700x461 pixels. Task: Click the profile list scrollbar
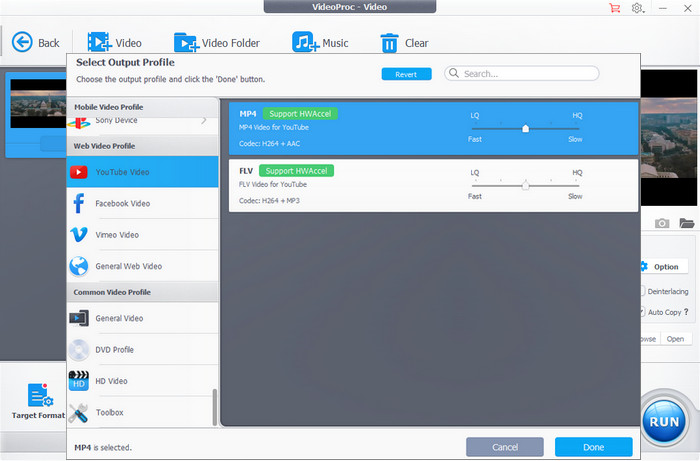pos(215,407)
